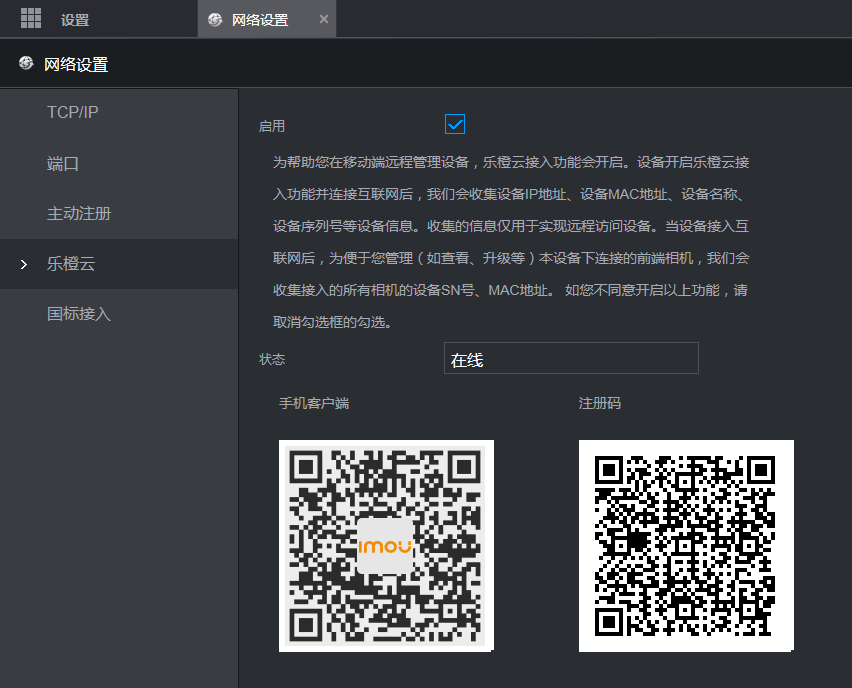Click the chevron arrow beside 乐橙云
This screenshot has height=688, width=852.
pyautogui.click(x=23, y=265)
